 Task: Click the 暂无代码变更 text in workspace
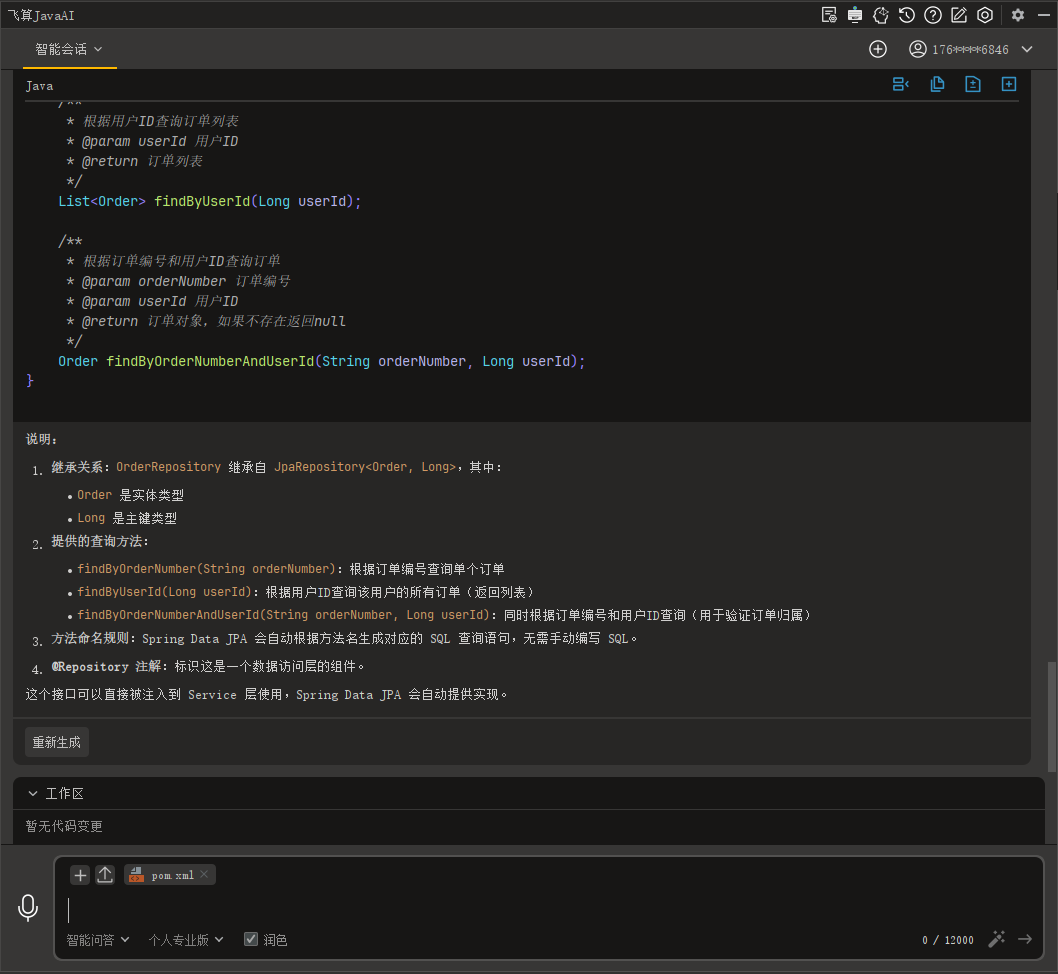point(64,826)
